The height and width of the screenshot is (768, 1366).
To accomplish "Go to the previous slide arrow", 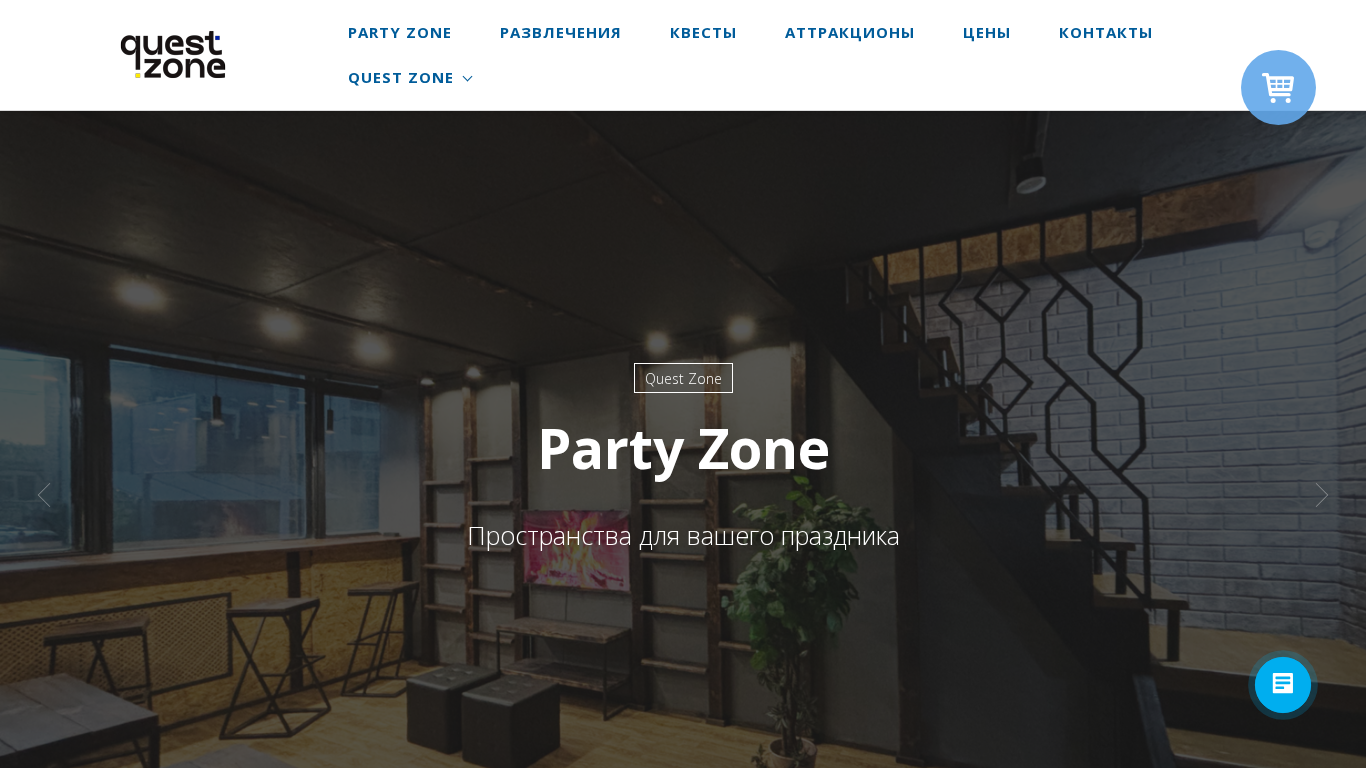I will point(44,495).
